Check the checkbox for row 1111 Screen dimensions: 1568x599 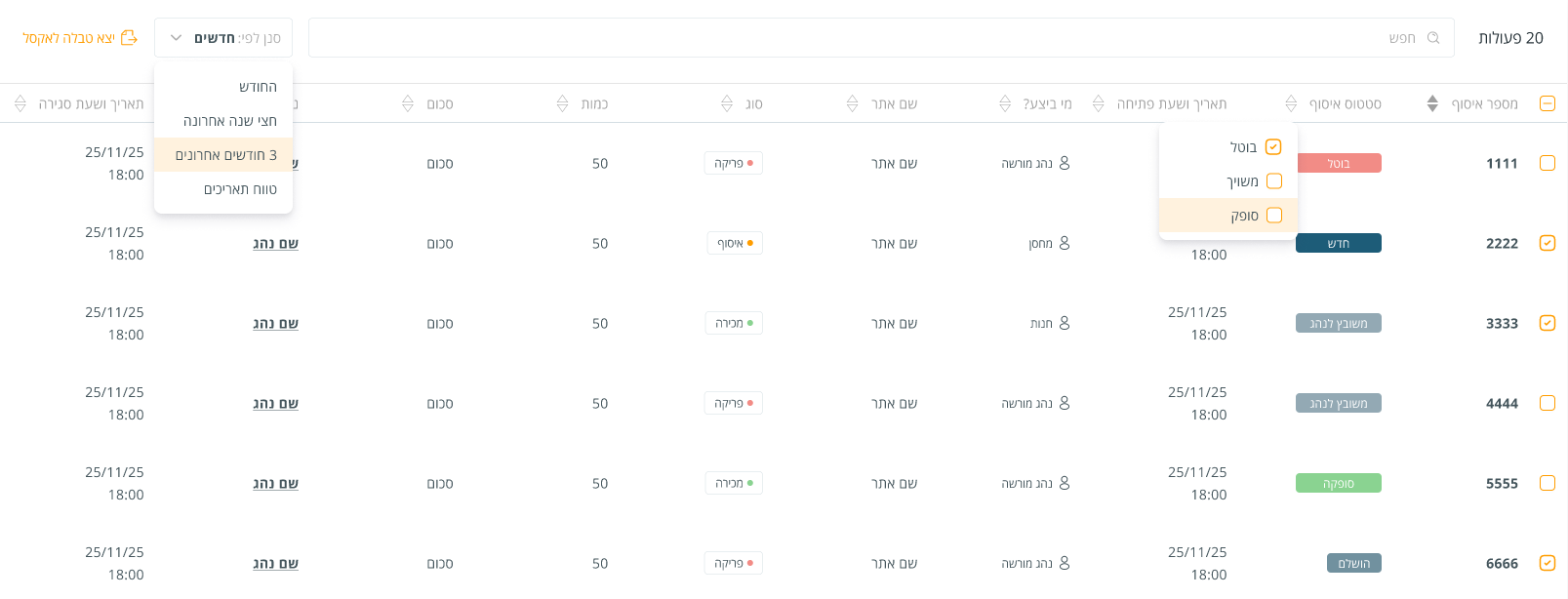point(1548,163)
